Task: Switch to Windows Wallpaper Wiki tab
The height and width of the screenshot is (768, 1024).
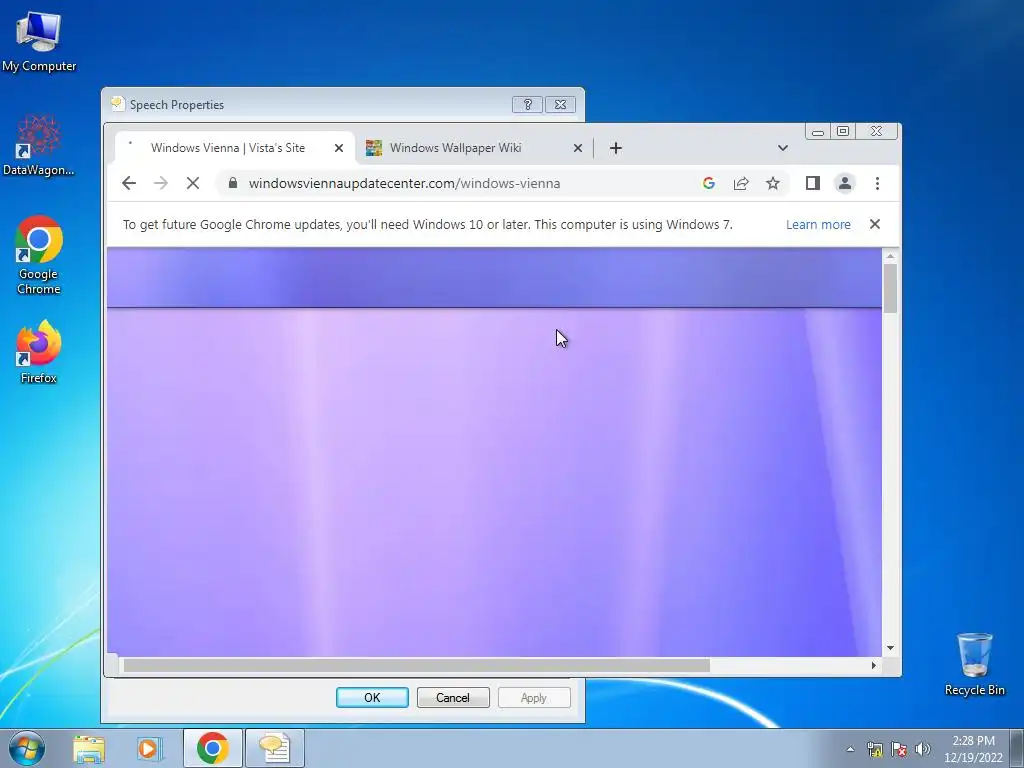Action: click(455, 148)
